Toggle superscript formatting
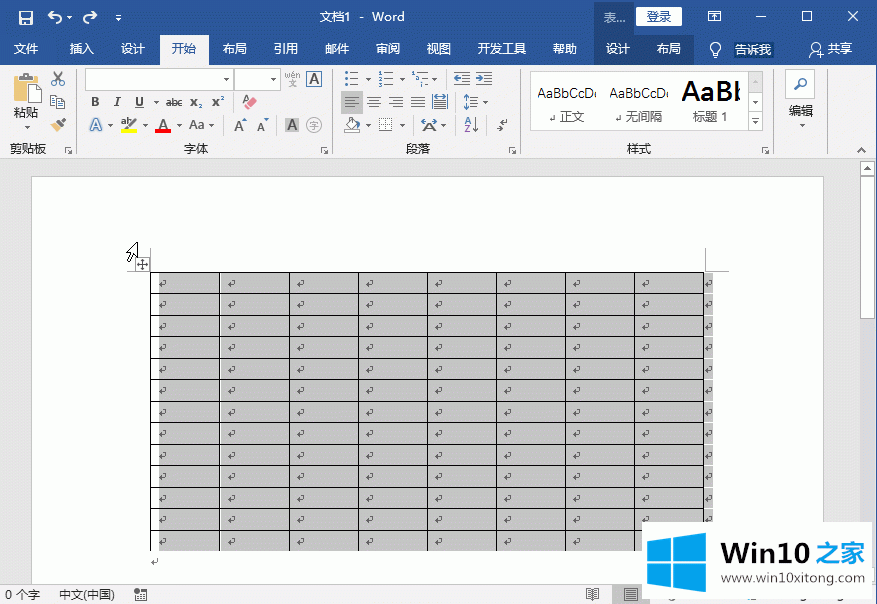This screenshot has width=877, height=604. [218, 102]
